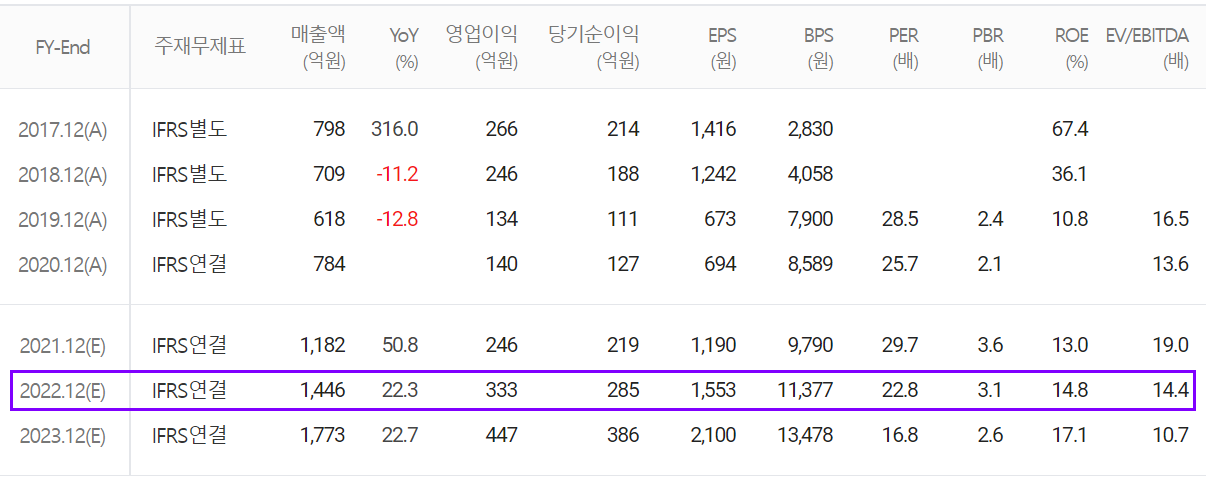The width and height of the screenshot is (1206, 480).
Task: Click the 2018 ROE value 36.1
Action: click(1070, 174)
